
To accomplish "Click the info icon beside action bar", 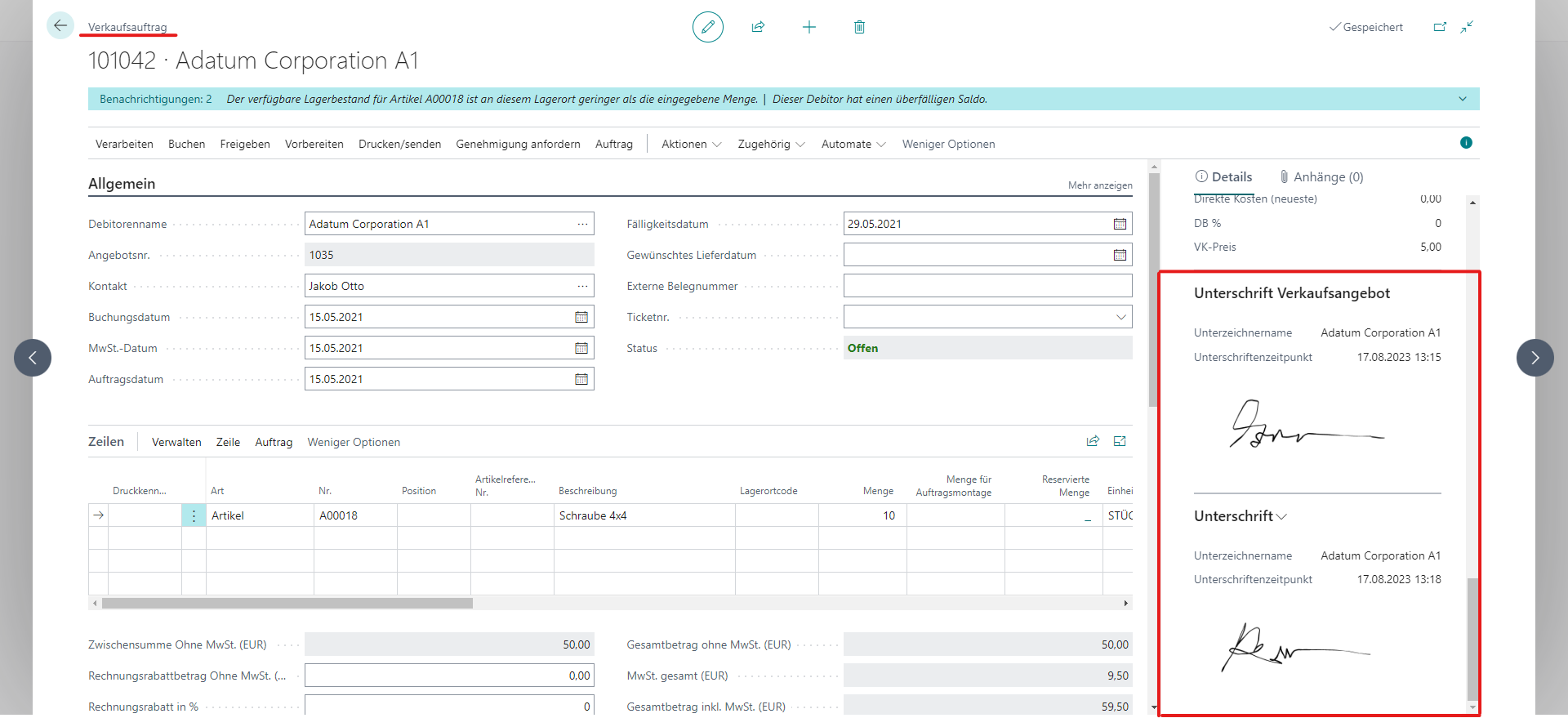I will coord(1466,143).
